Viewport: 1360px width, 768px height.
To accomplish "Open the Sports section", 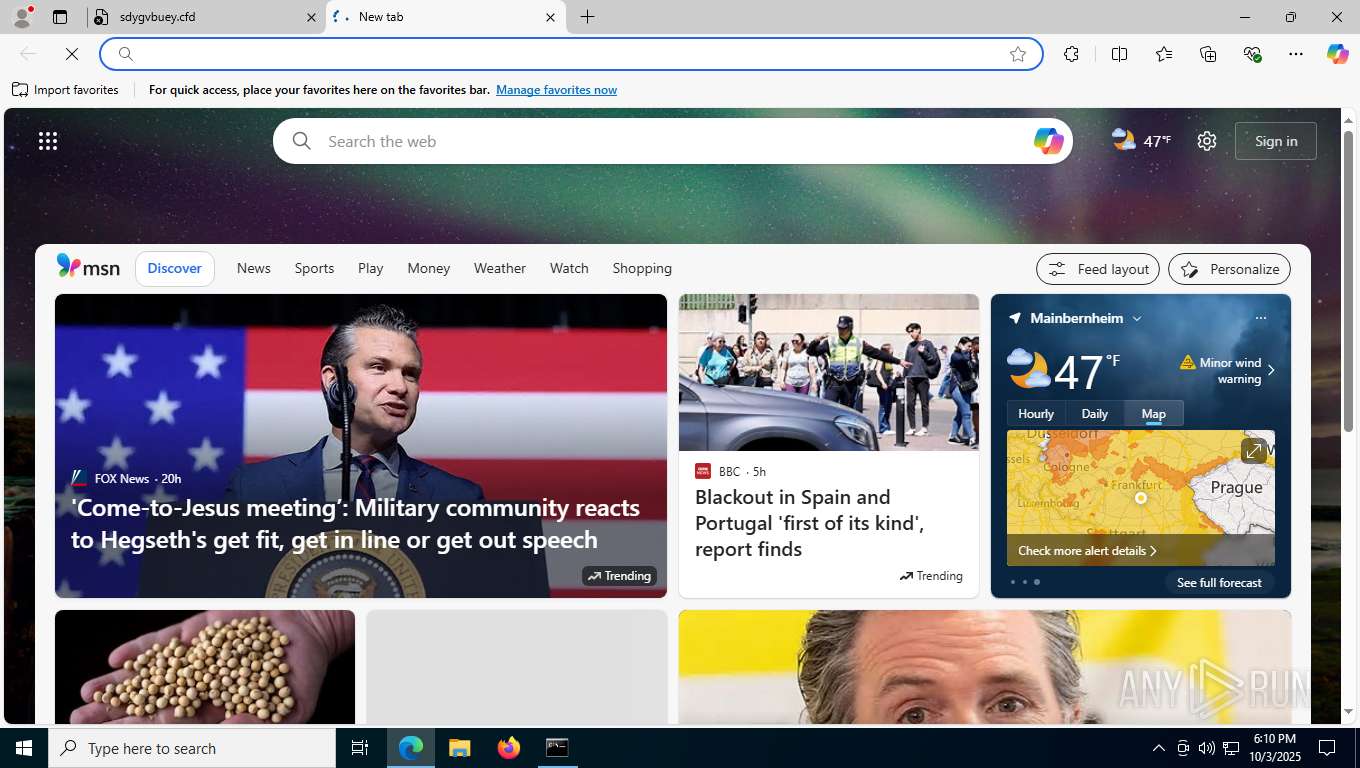I will click(x=314, y=268).
